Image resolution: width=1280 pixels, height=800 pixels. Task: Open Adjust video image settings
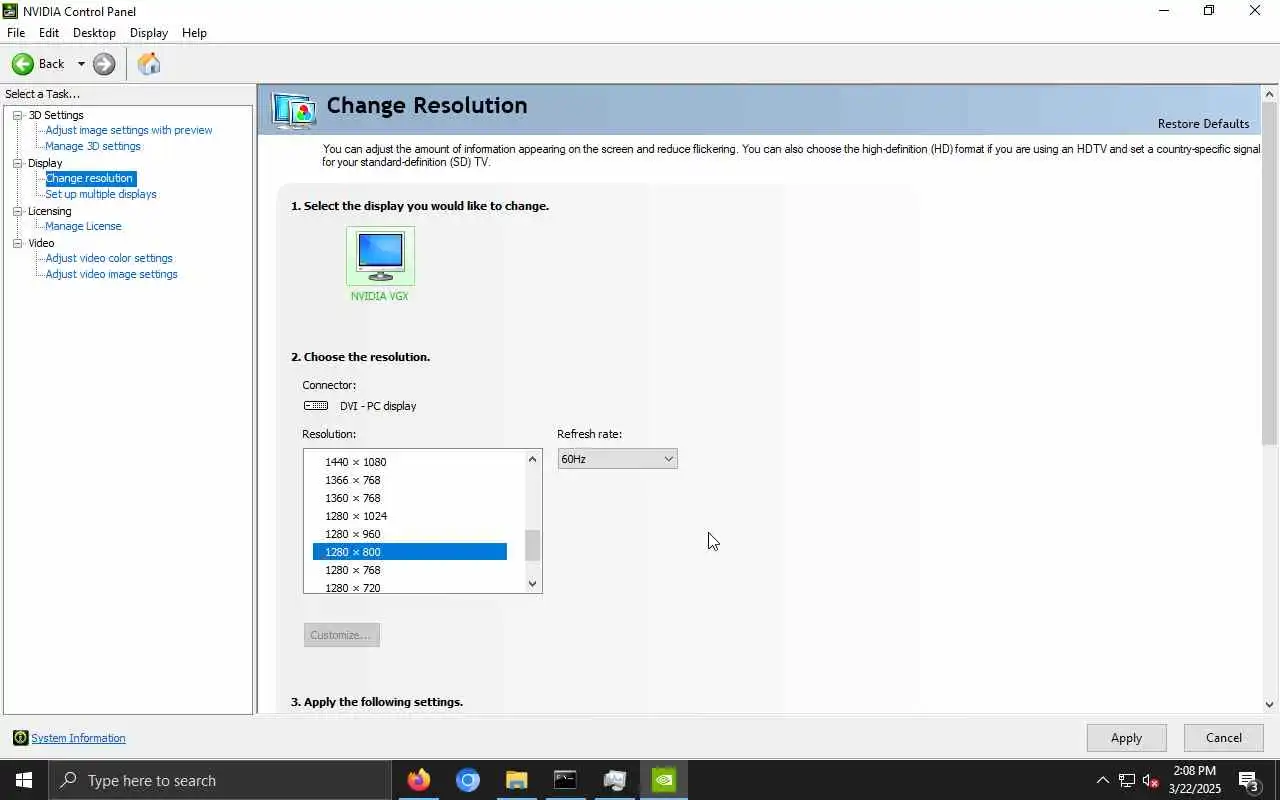[x=111, y=274]
